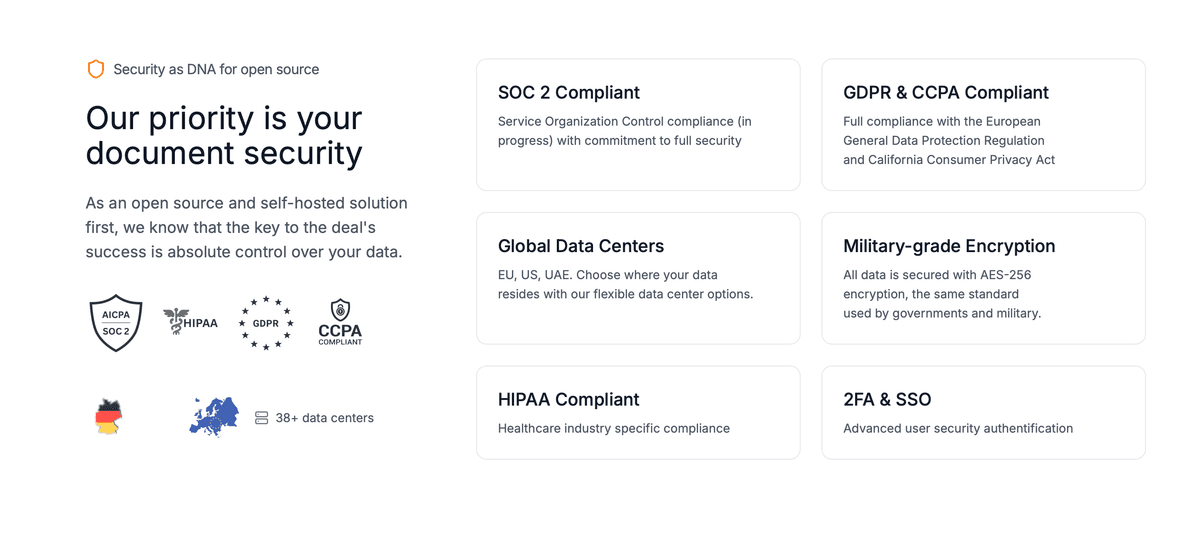The width and height of the screenshot is (1200, 533).
Task: Select the "SOC 2 Compliant" card heading
Action: tap(568, 93)
